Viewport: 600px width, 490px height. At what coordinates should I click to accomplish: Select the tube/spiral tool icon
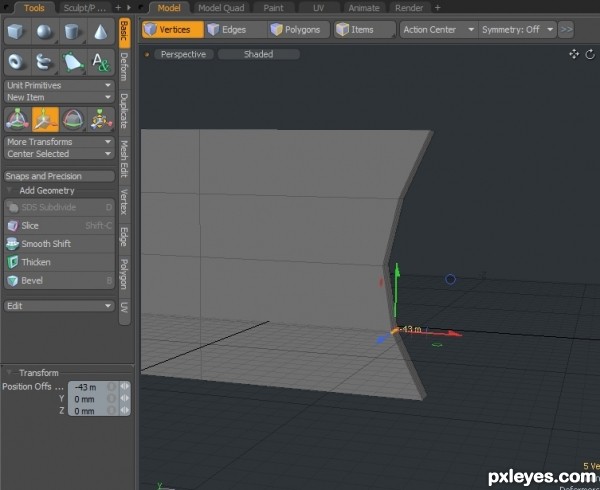click(45, 62)
